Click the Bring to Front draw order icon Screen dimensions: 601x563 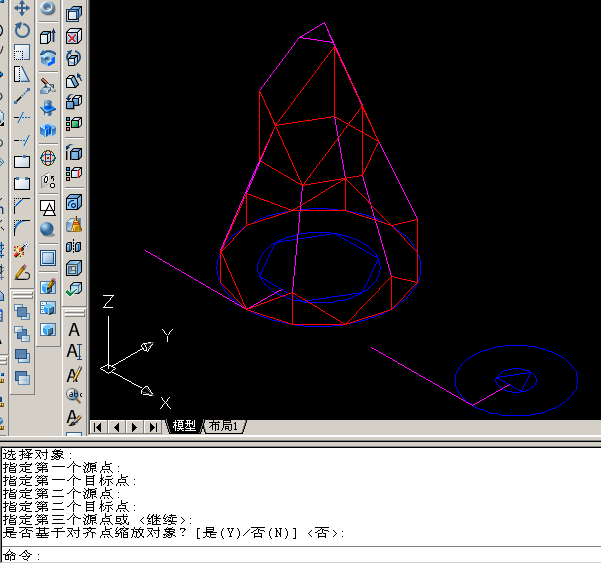(22, 312)
